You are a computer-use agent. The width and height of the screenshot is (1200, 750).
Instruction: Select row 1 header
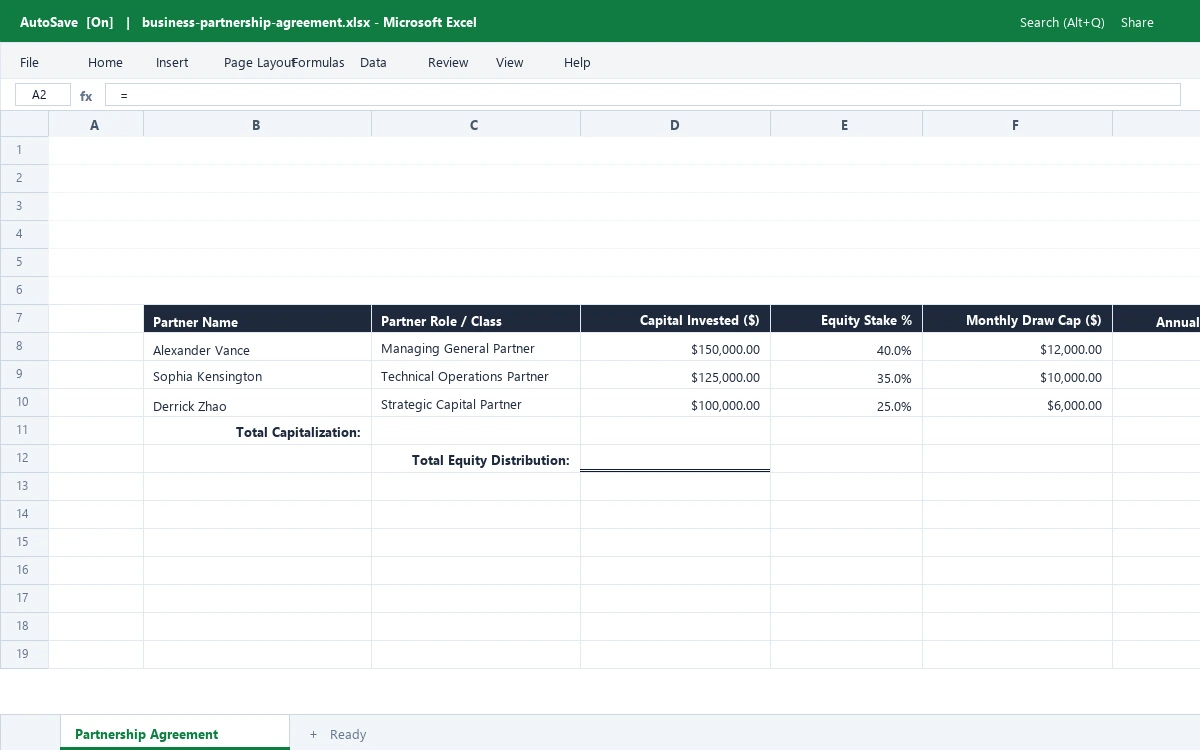click(x=24, y=150)
